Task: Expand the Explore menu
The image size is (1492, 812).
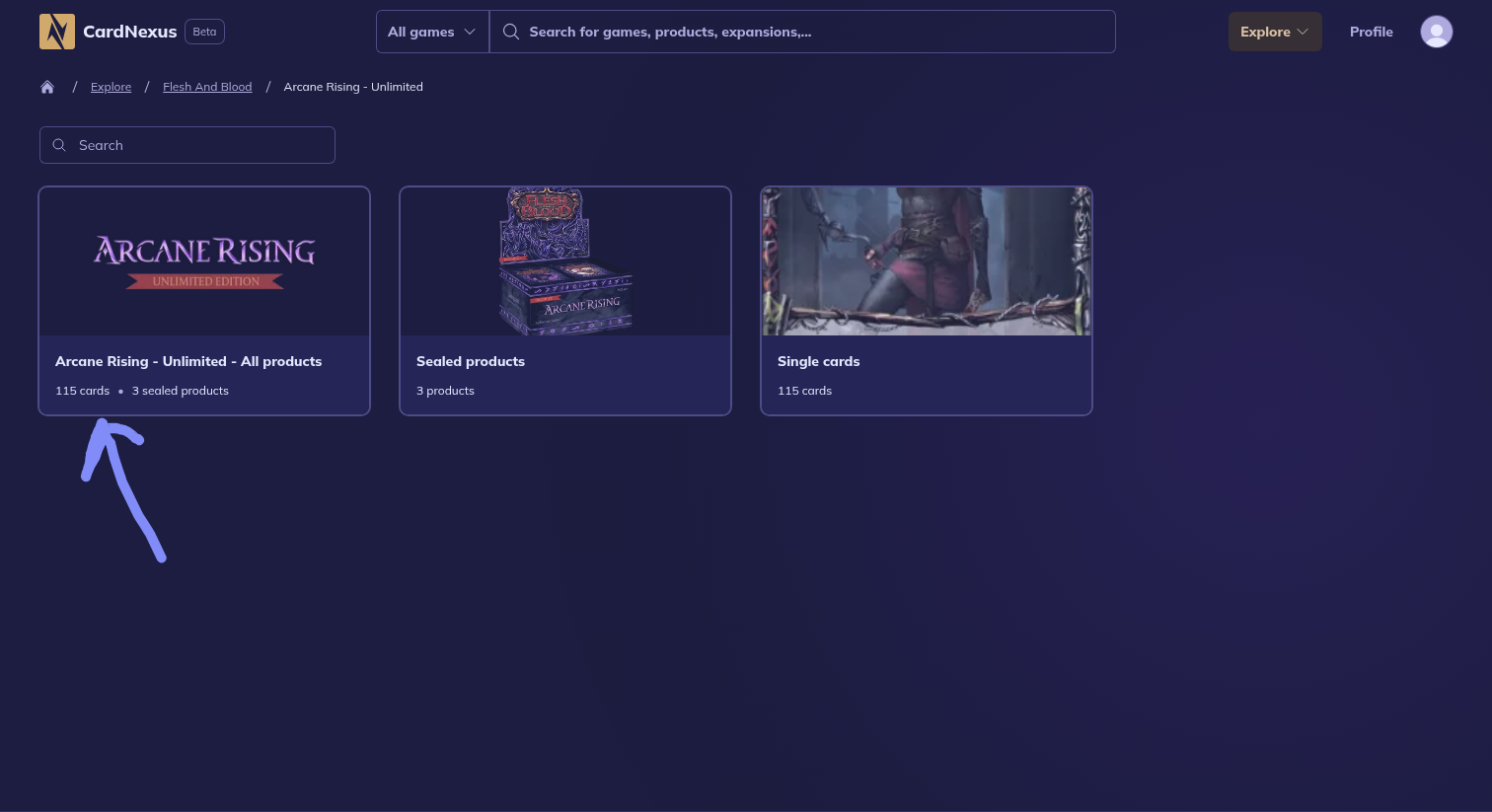Action: [1274, 32]
